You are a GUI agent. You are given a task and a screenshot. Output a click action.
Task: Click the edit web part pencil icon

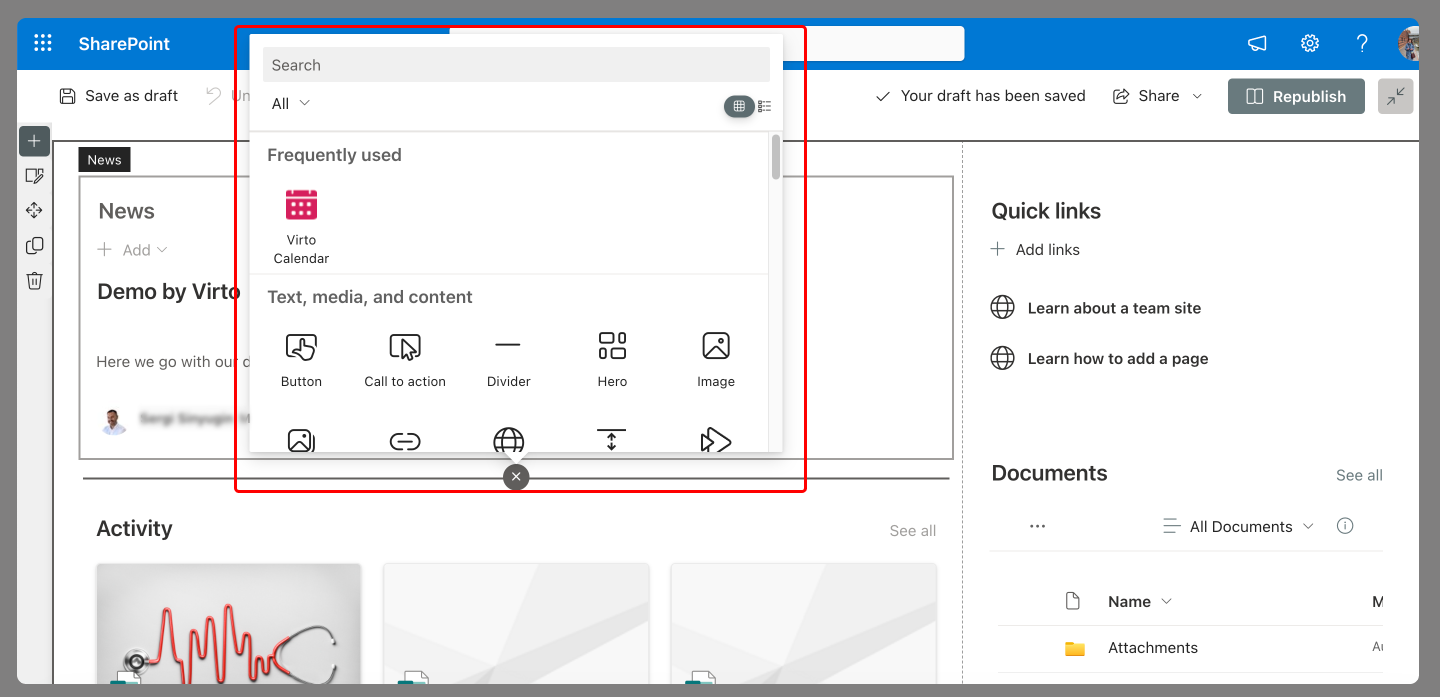point(34,176)
